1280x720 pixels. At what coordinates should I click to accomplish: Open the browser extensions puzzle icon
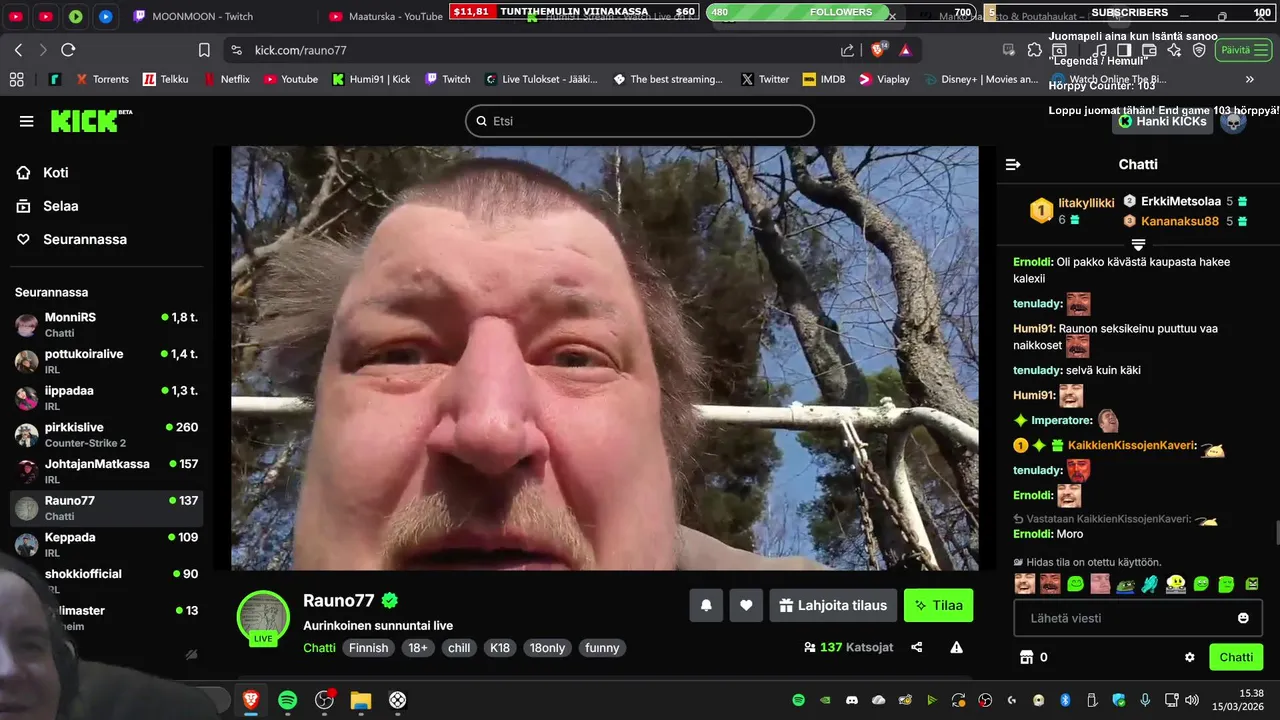click(1034, 50)
